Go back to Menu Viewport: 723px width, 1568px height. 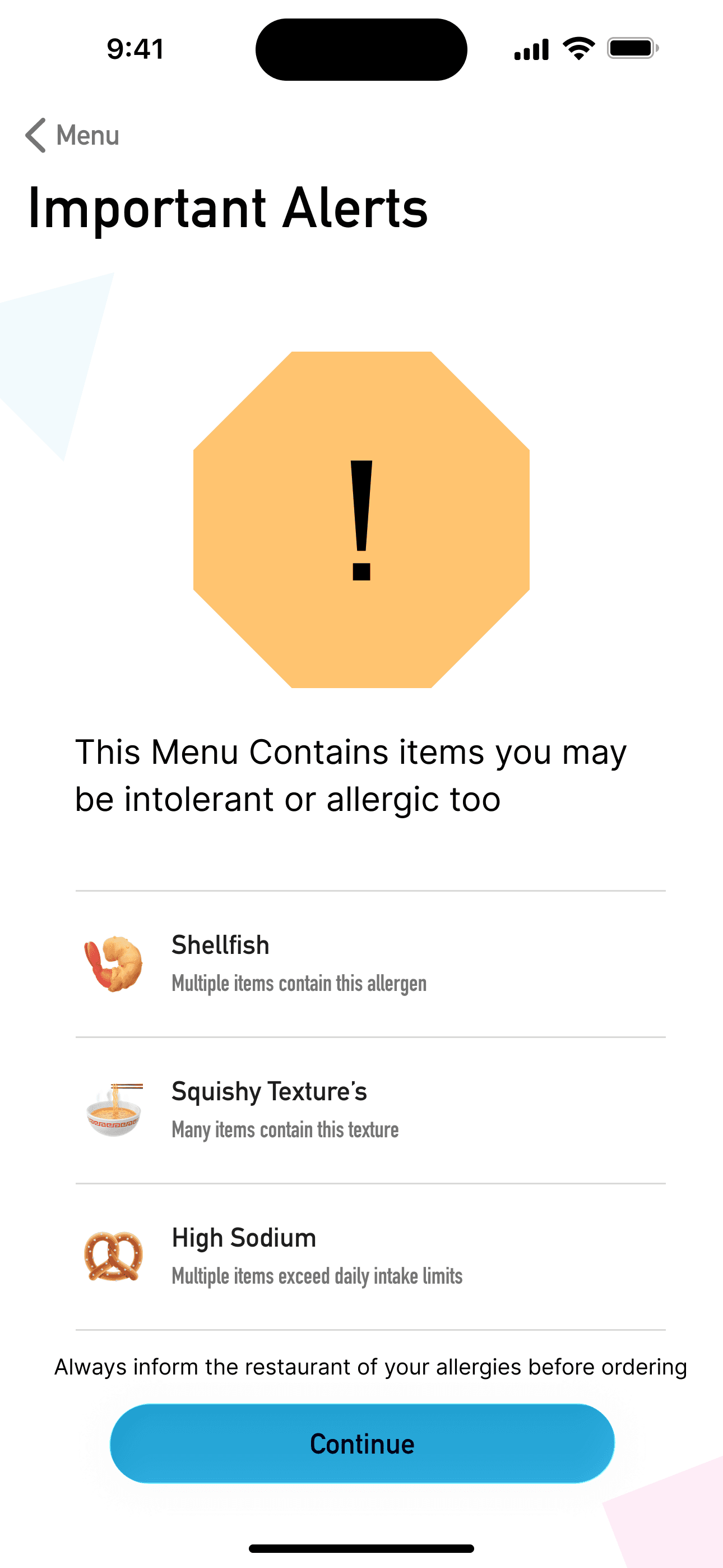point(87,135)
